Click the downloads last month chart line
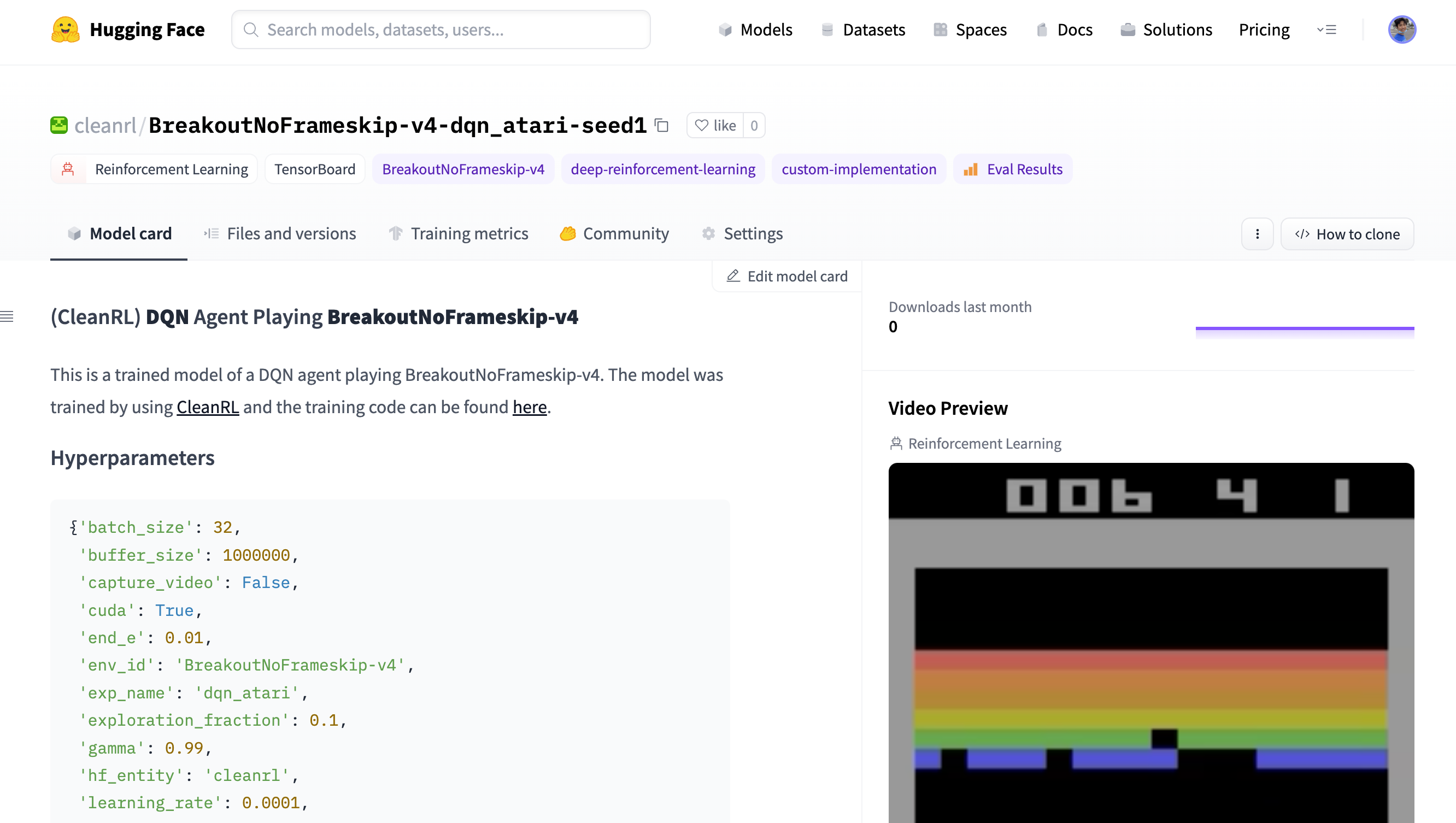The image size is (1456, 823). coord(1305,328)
